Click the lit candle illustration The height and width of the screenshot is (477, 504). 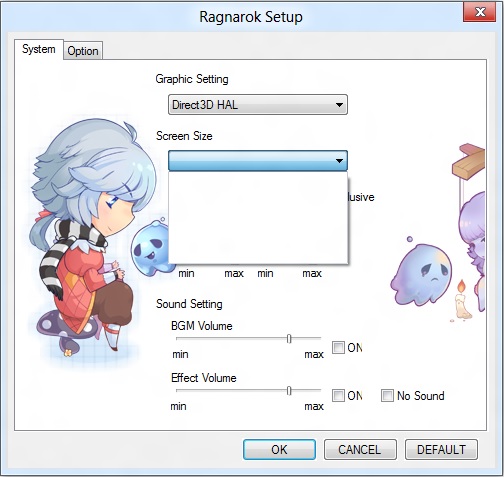462,300
